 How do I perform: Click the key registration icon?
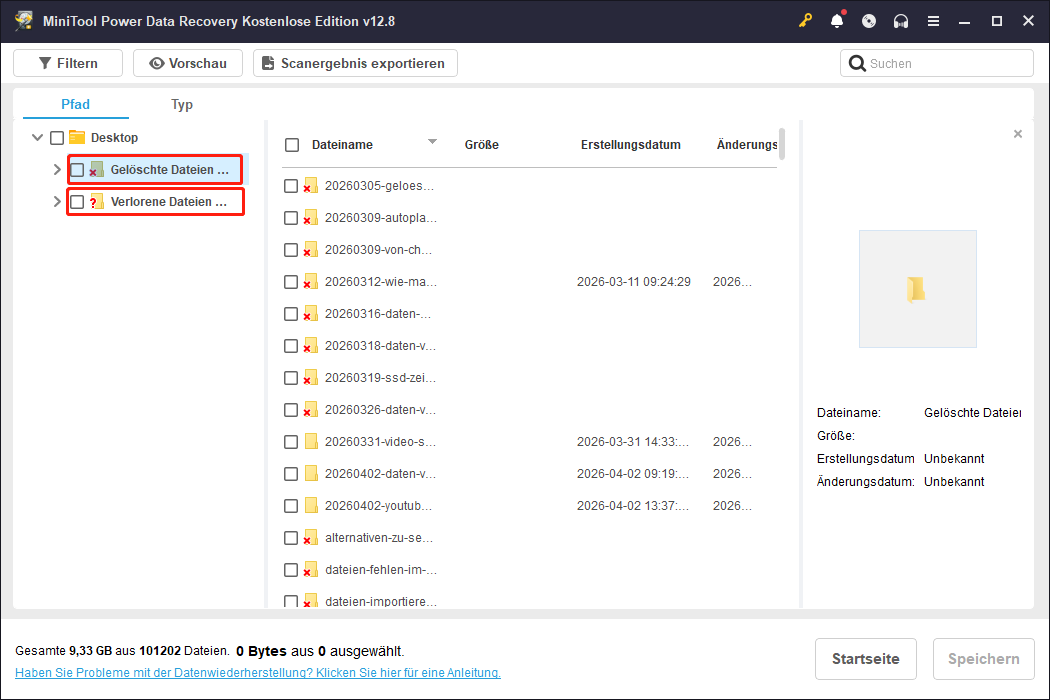pos(805,21)
